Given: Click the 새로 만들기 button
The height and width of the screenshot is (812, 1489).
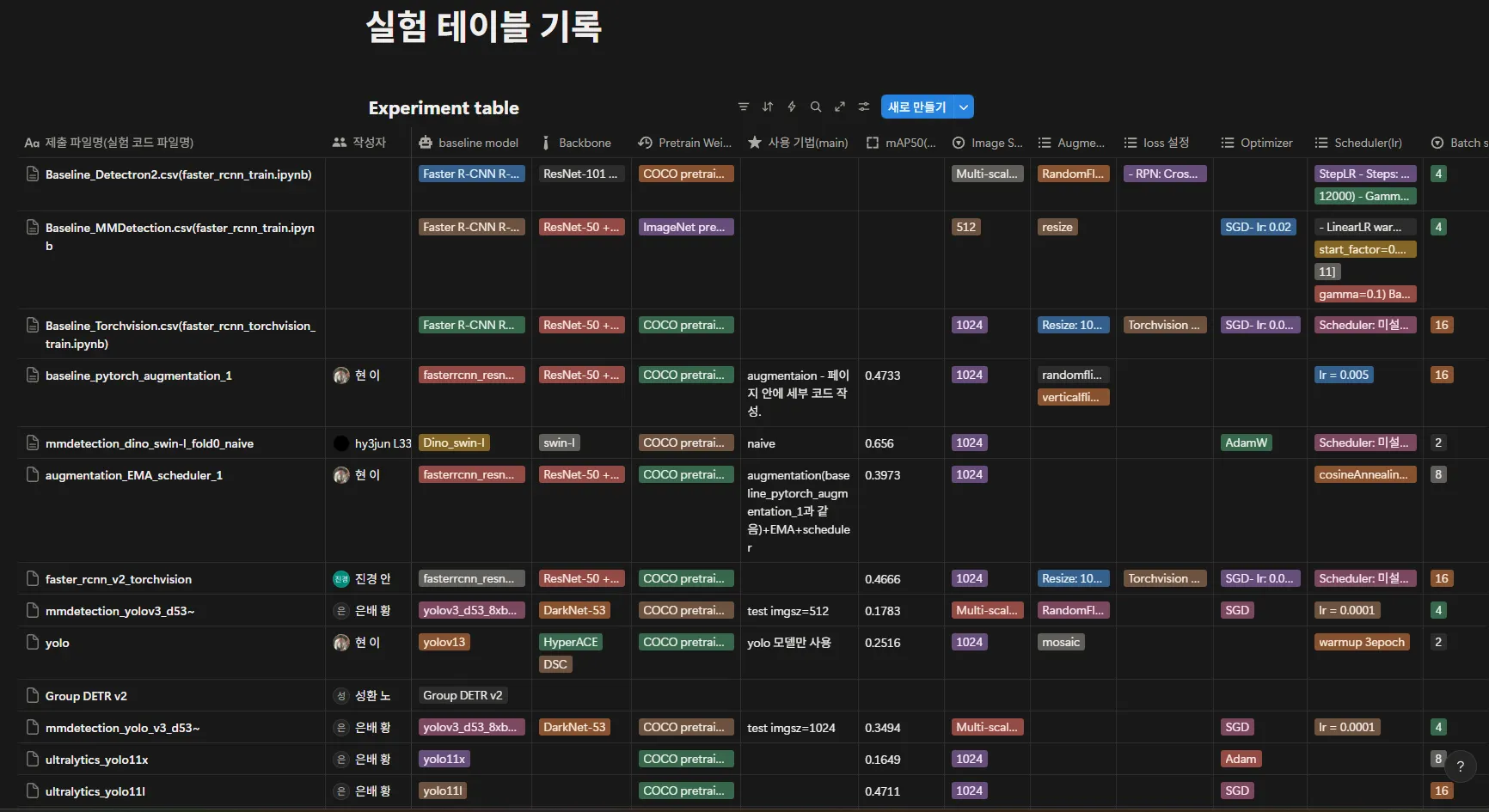Looking at the screenshot, I should (917, 107).
